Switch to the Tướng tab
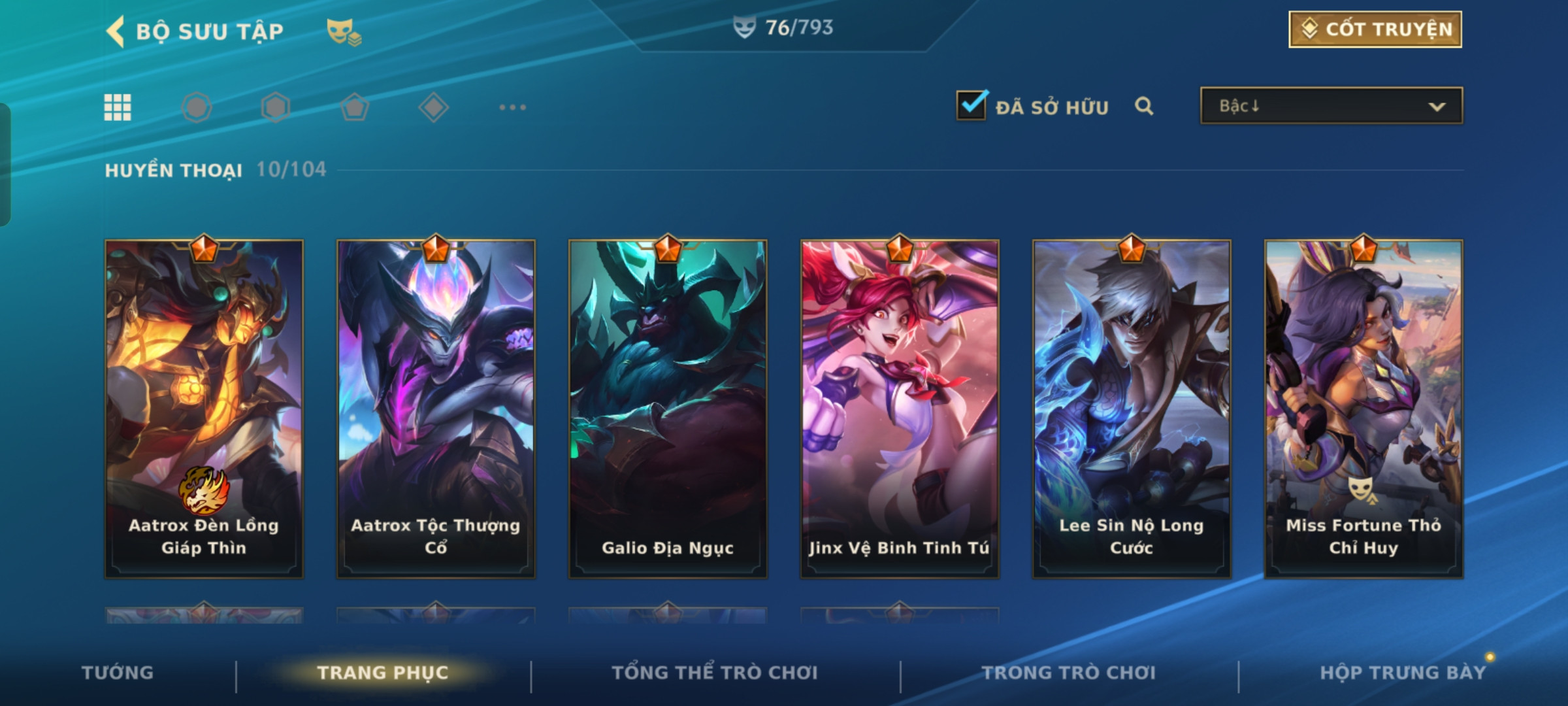This screenshot has height=706, width=1568. (x=118, y=673)
